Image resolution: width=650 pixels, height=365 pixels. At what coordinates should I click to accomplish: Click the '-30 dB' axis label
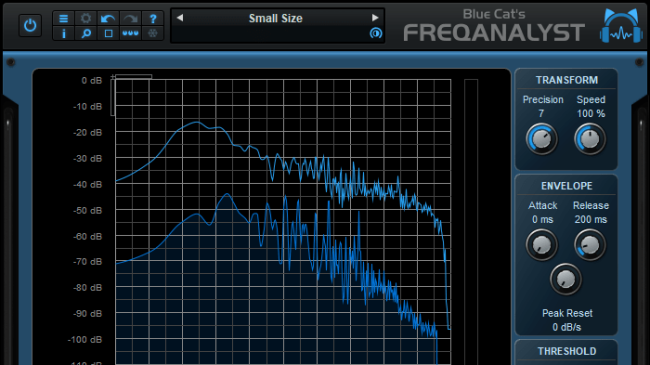87,158
